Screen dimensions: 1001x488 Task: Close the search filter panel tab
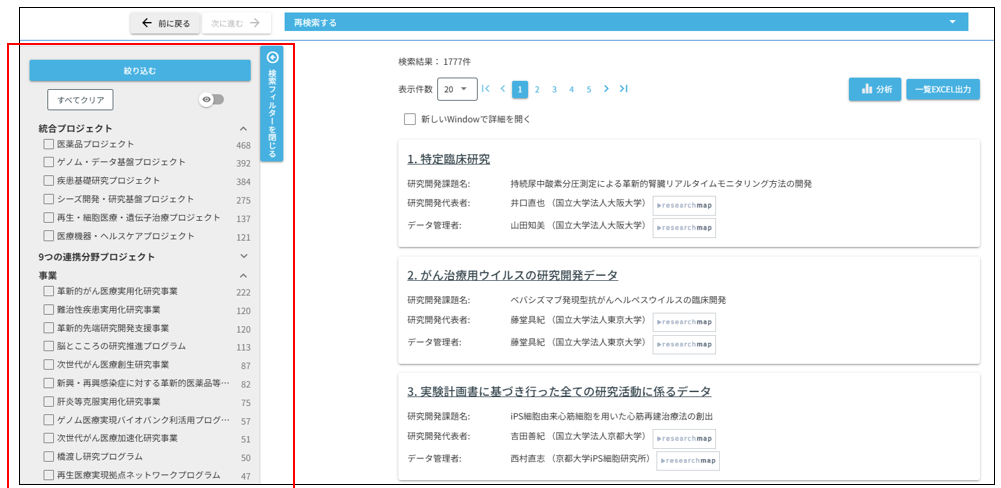pos(272,104)
